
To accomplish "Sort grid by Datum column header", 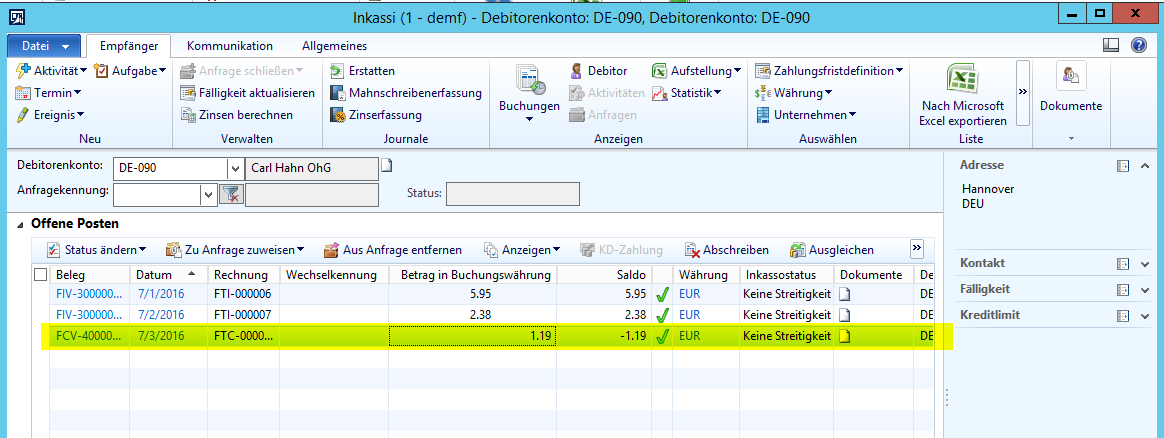I will [x=154, y=275].
